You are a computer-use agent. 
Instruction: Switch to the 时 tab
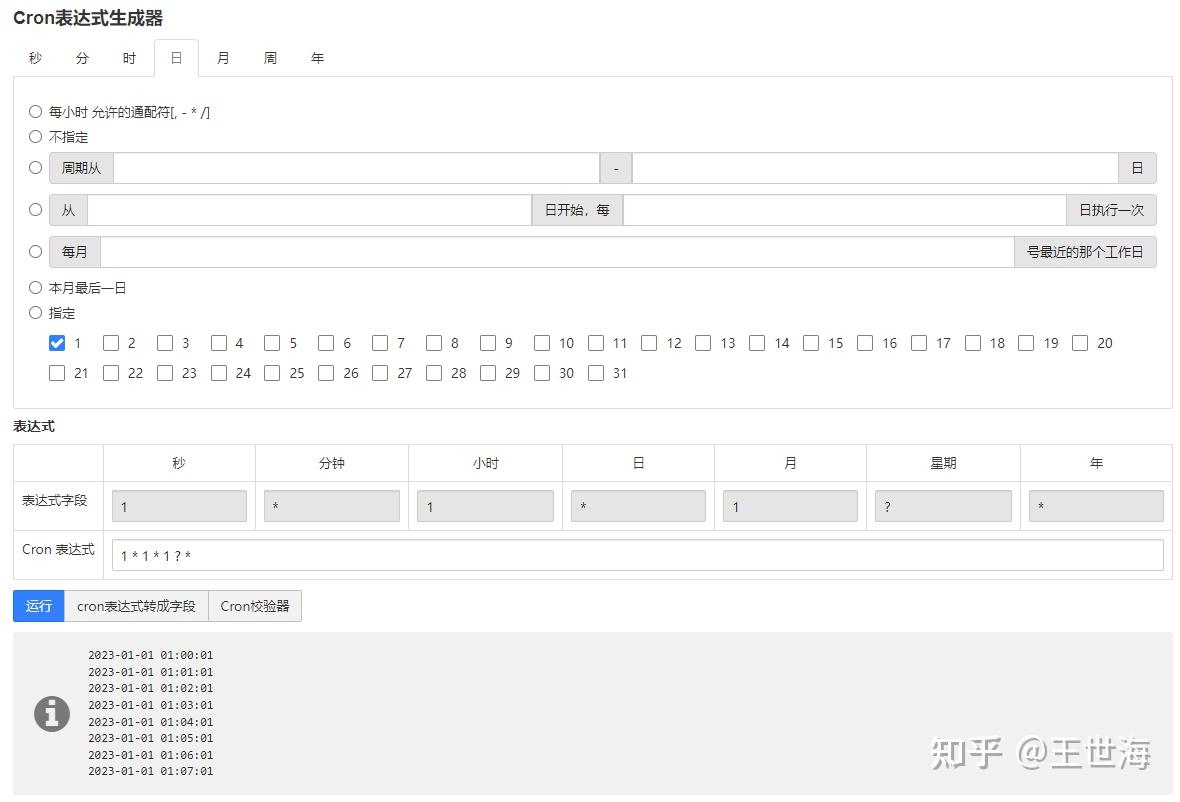coord(129,58)
